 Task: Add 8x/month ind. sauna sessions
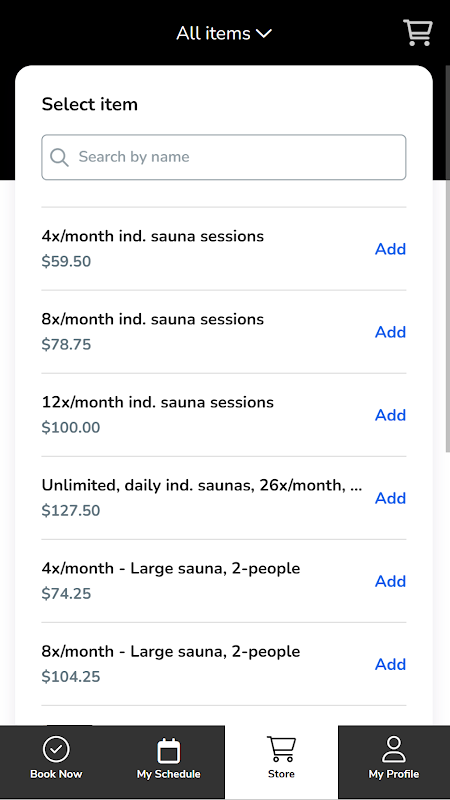[390, 332]
